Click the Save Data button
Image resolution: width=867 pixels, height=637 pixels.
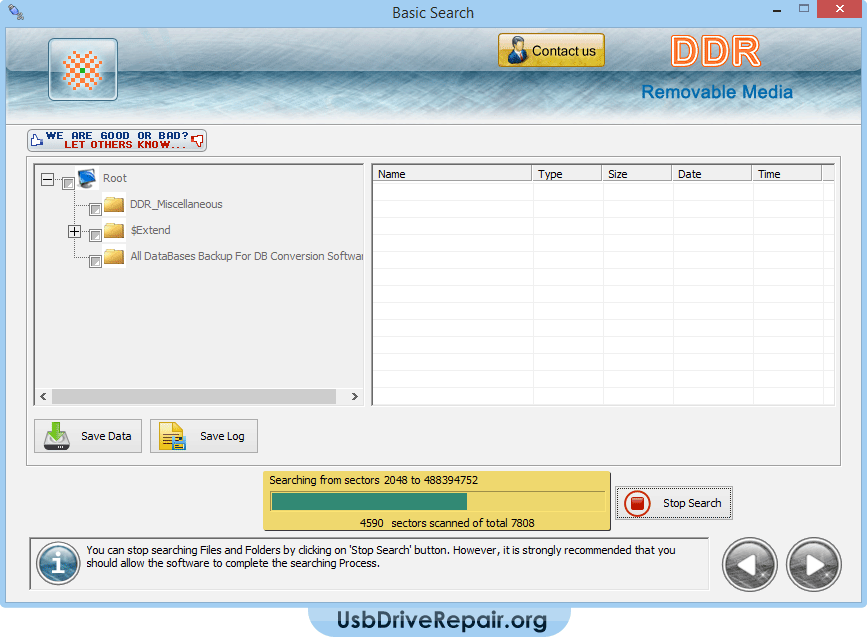point(88,436)
